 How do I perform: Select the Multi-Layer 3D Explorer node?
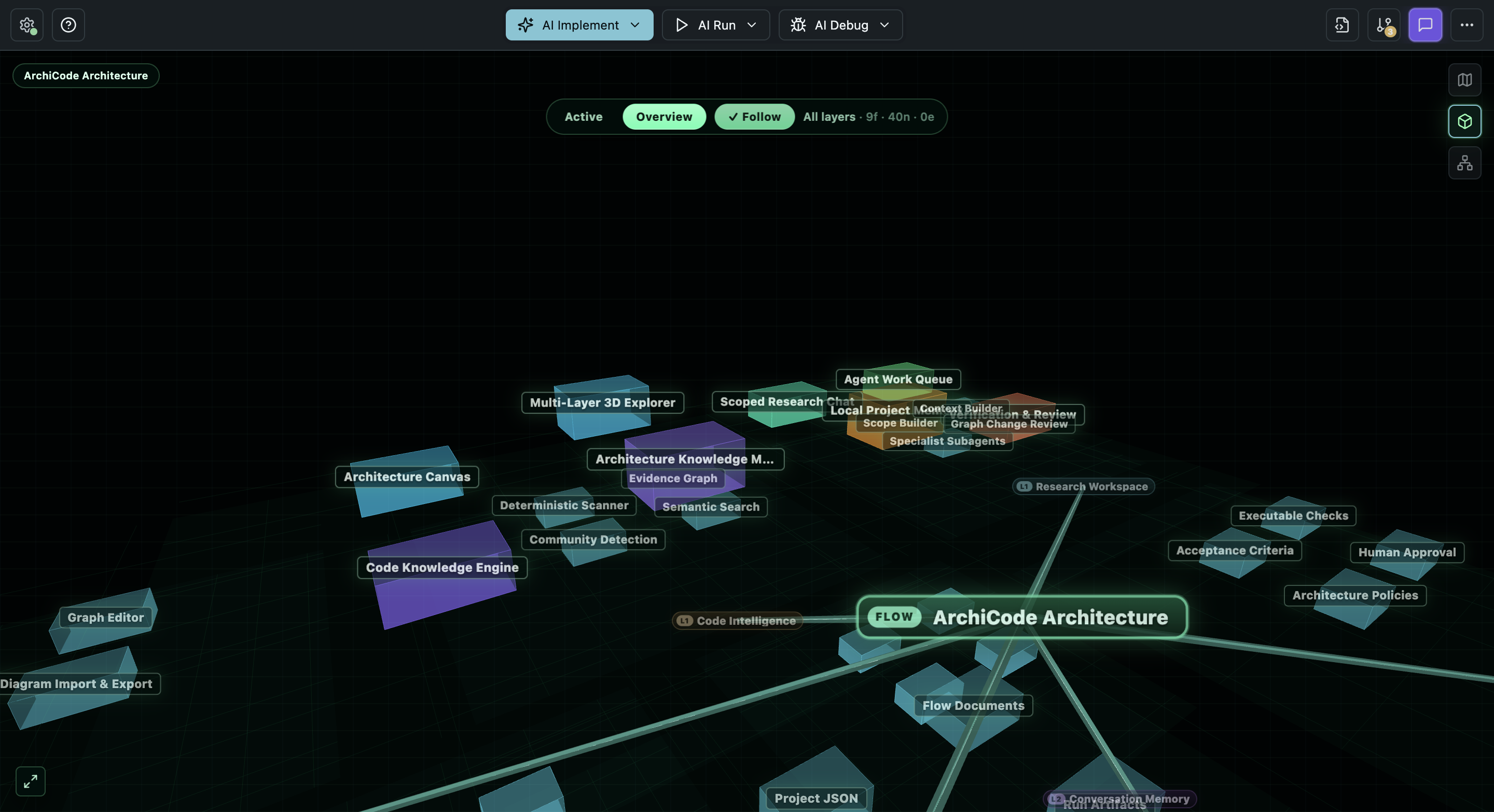click(603, 403)
